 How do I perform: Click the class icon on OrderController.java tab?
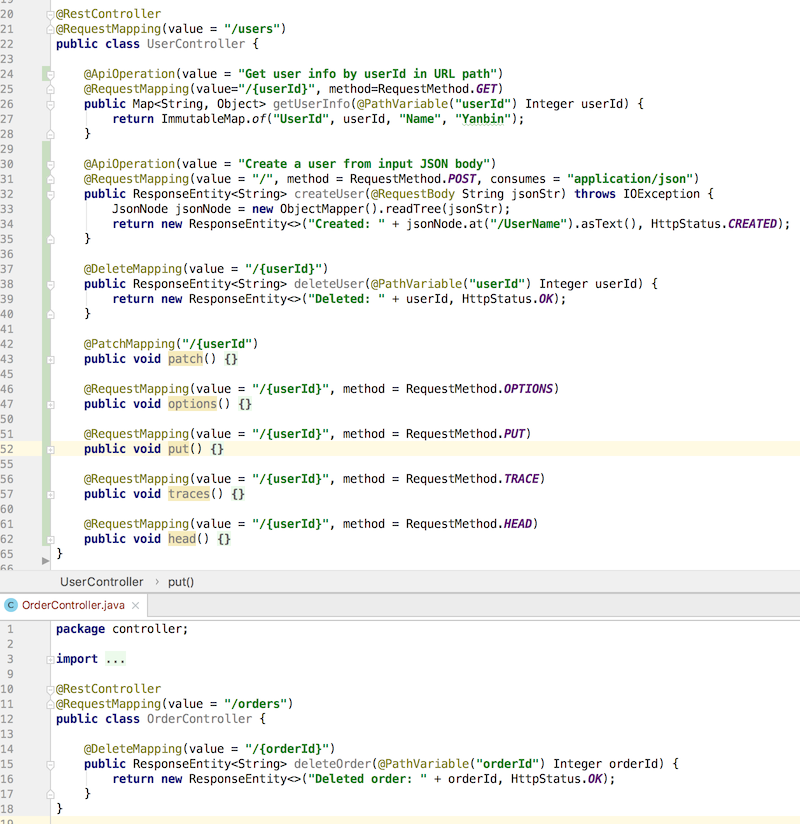point(10,605)
